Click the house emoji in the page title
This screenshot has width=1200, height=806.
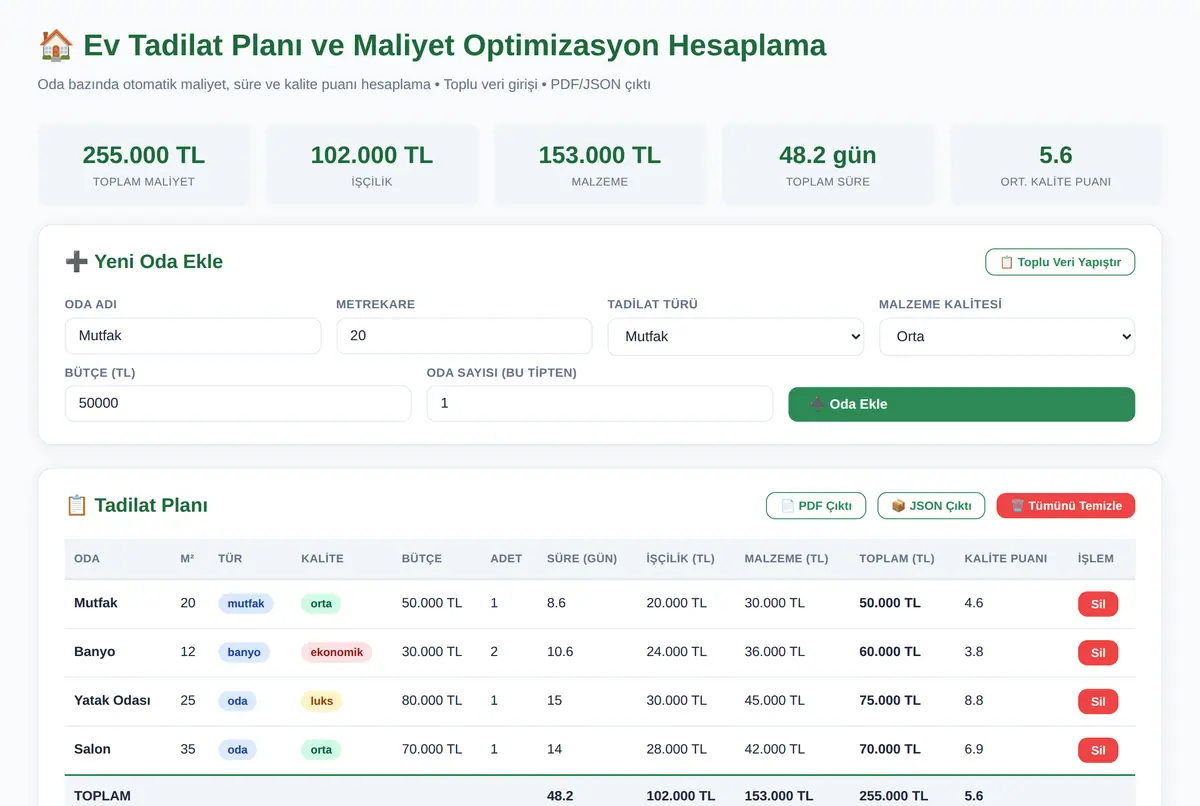[56, 45]
